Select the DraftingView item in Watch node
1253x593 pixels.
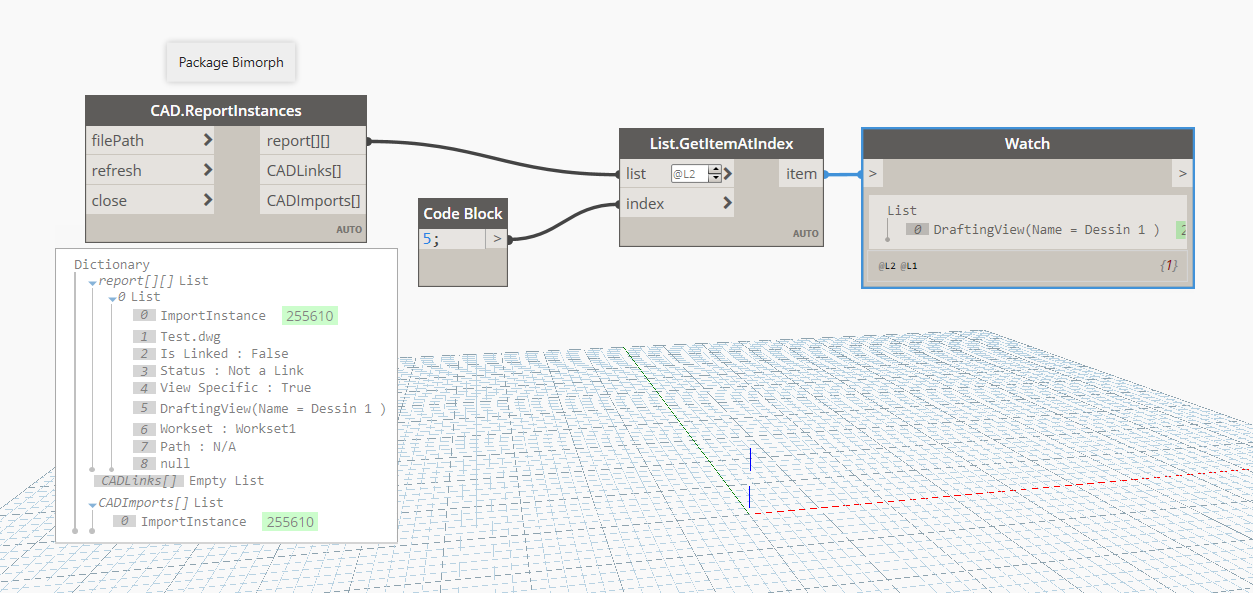click(1045, 230)
